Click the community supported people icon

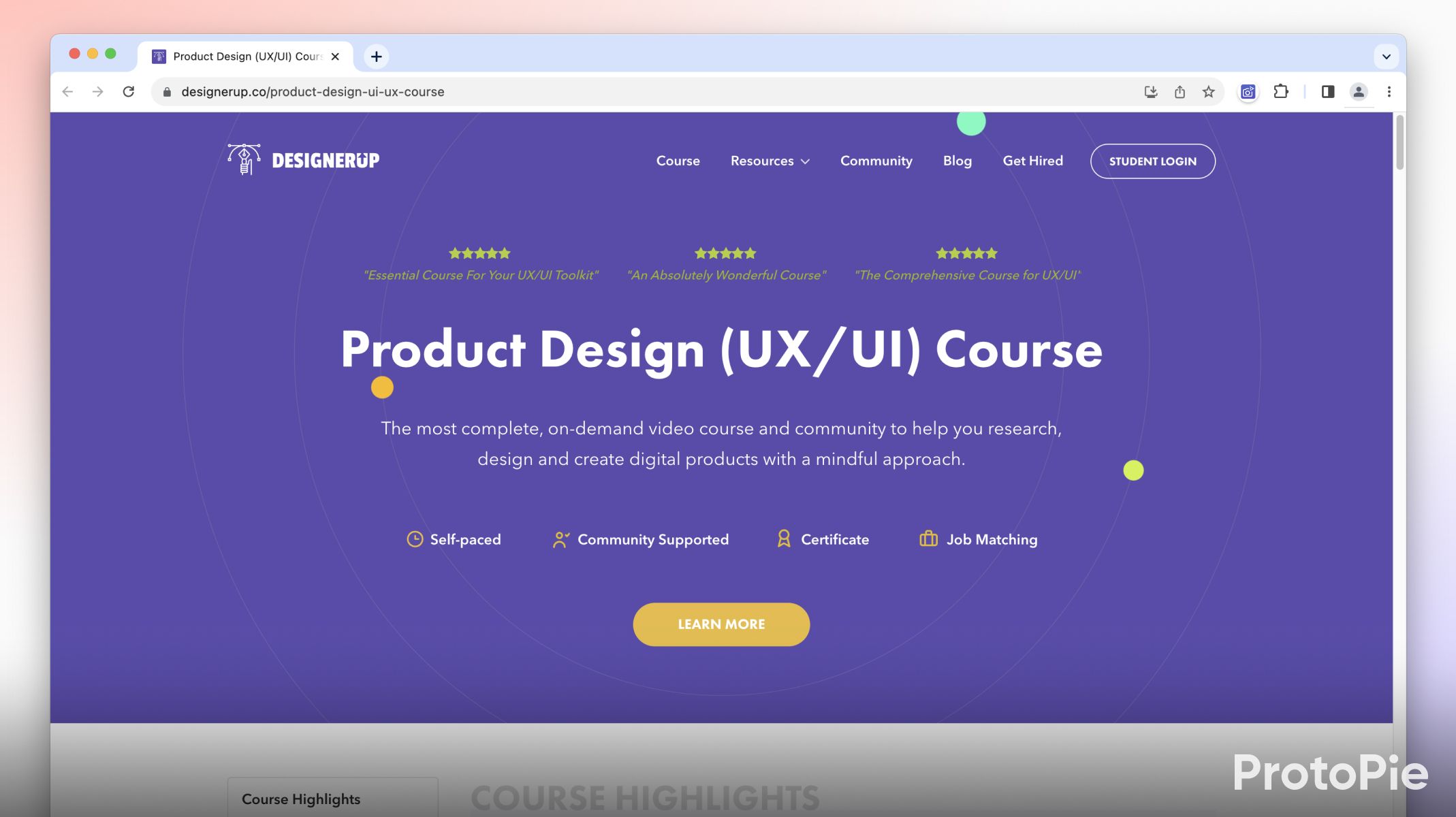click(x=558, y=540)
